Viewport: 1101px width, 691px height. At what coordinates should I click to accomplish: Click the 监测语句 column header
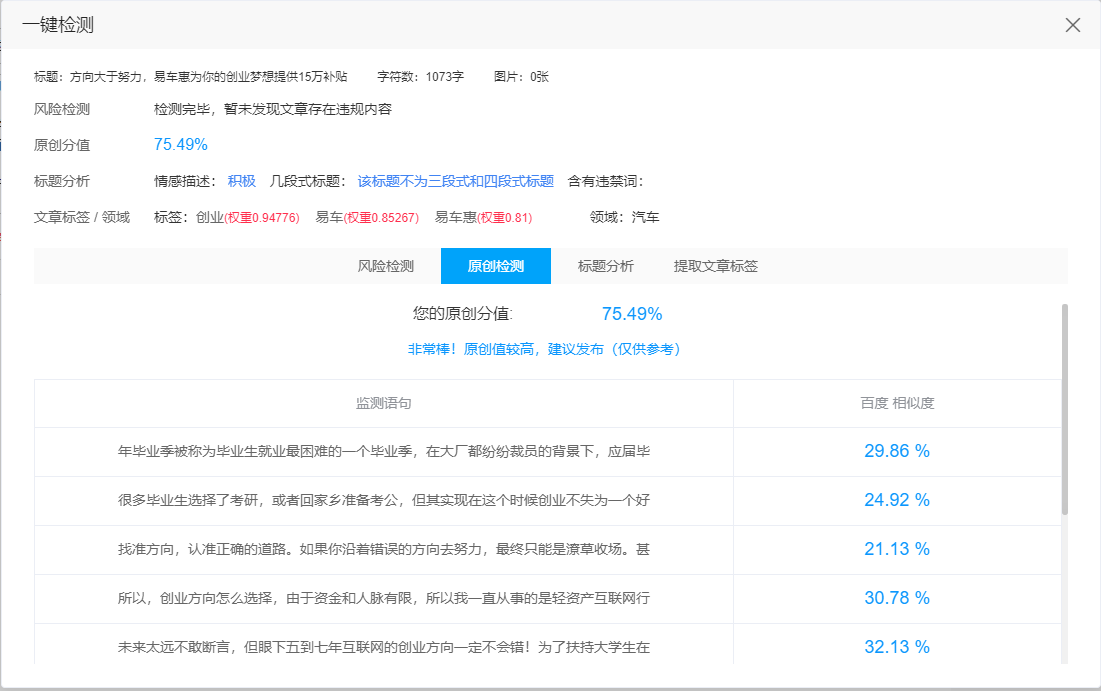(383, 403)
